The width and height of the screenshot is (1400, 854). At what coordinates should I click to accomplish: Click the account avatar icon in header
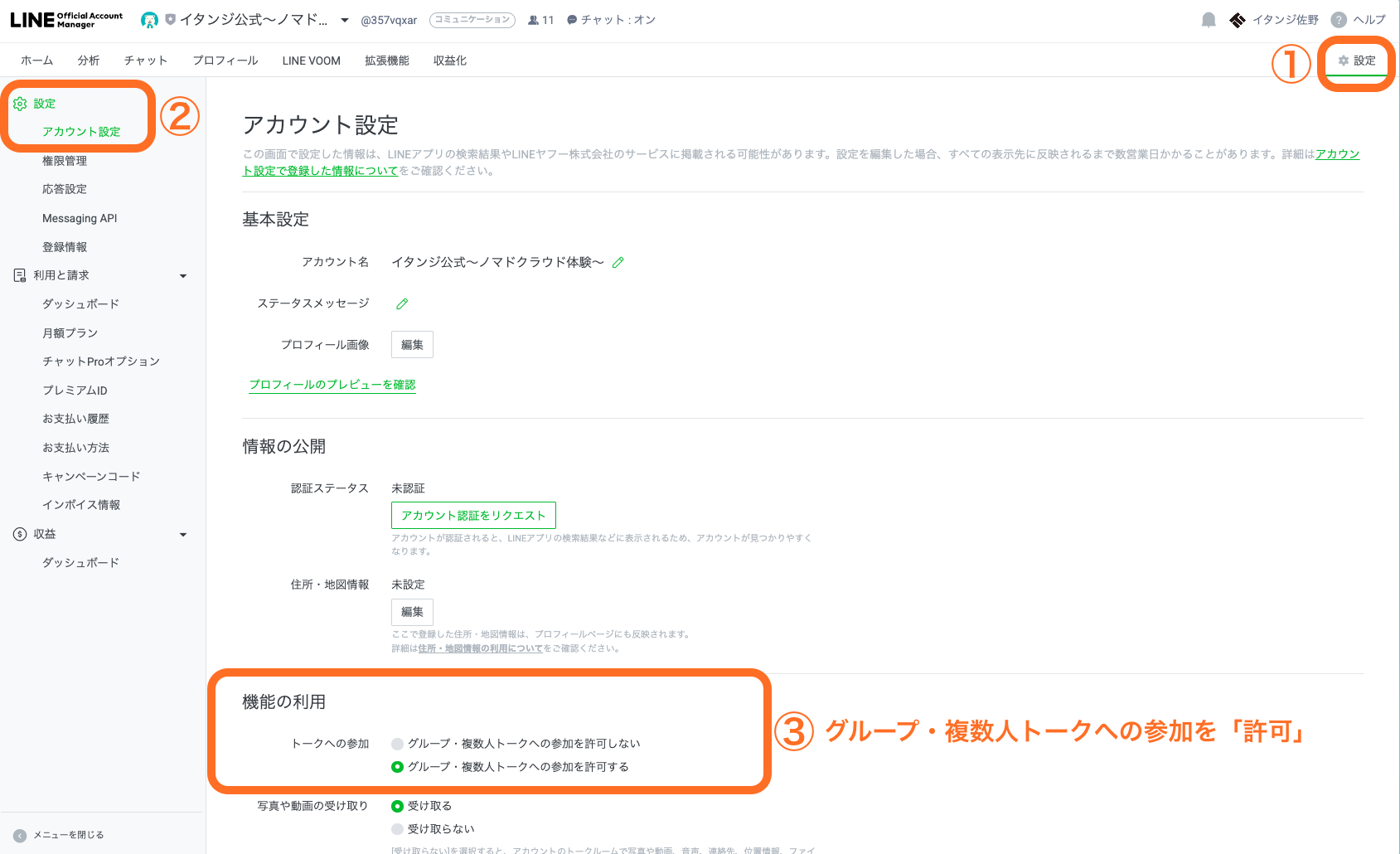click(x=149, y=20)
